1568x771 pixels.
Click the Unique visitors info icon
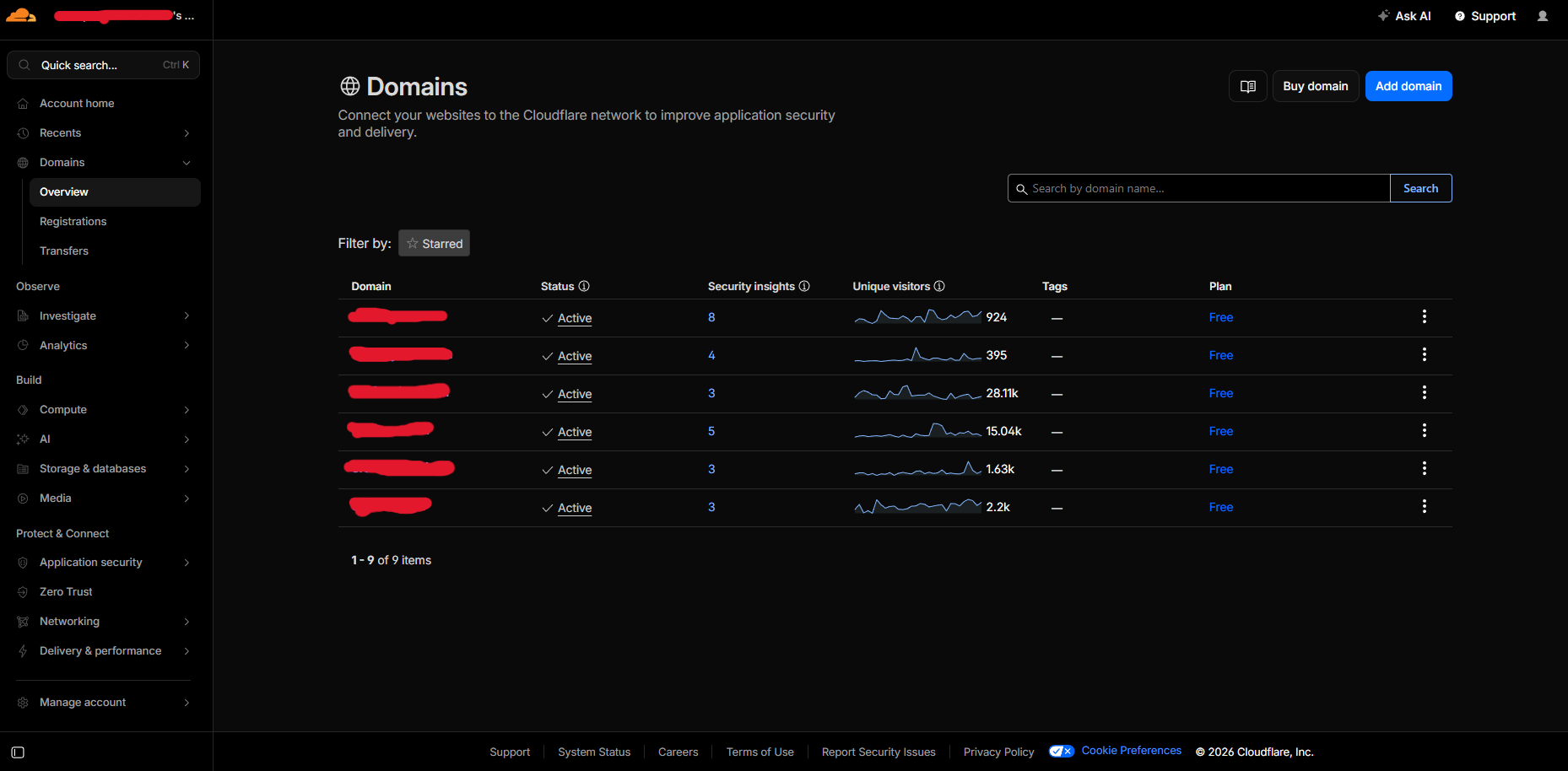pyautogui.click(x=939, y=286)
